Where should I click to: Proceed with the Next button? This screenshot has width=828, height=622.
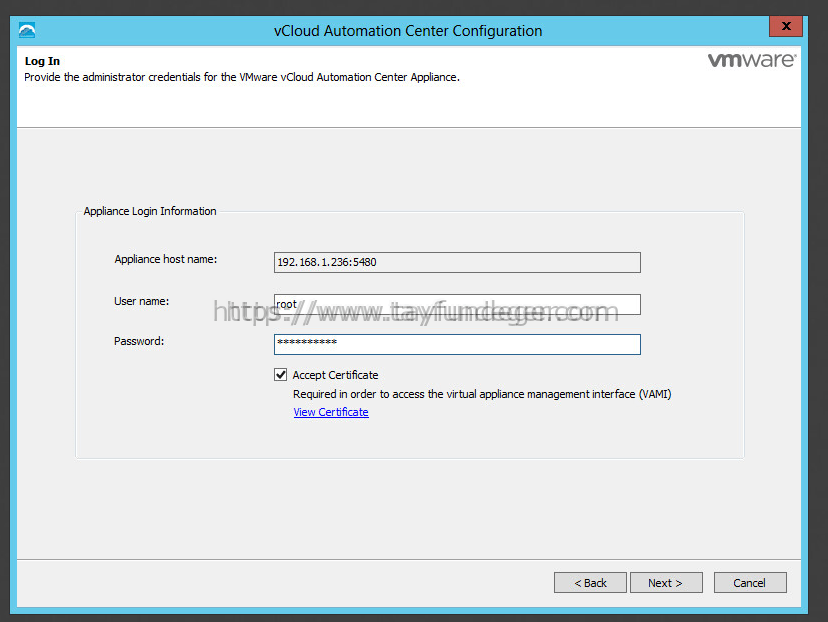coord(666,583)
